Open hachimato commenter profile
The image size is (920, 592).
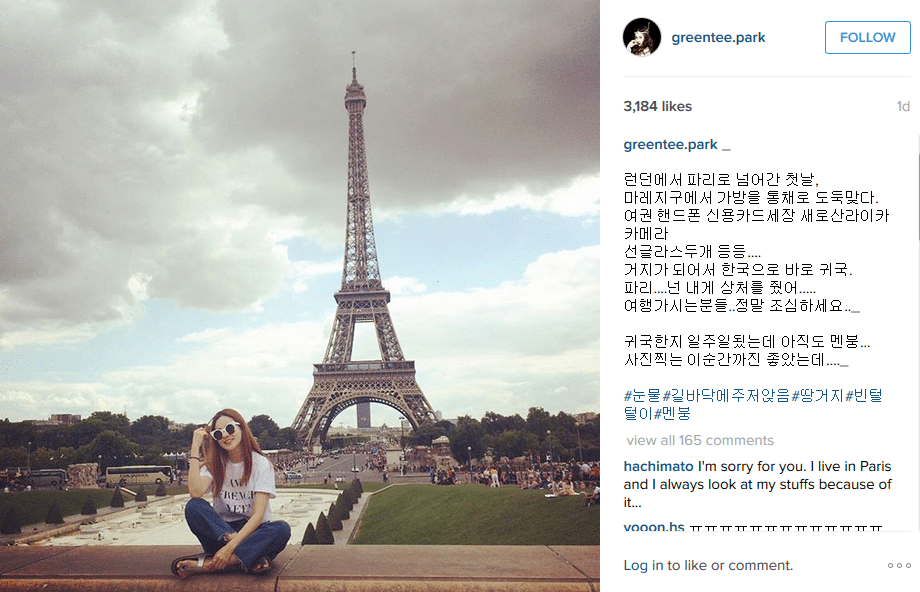658,466
